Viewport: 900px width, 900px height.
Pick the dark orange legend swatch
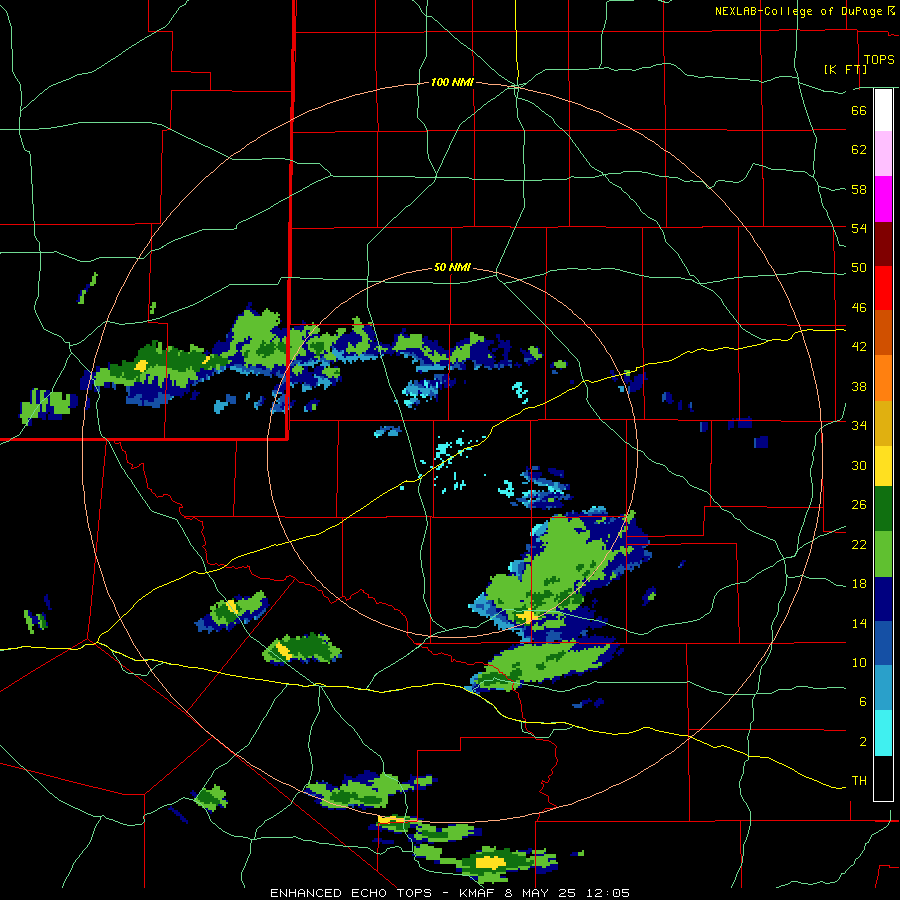[883, 332]
